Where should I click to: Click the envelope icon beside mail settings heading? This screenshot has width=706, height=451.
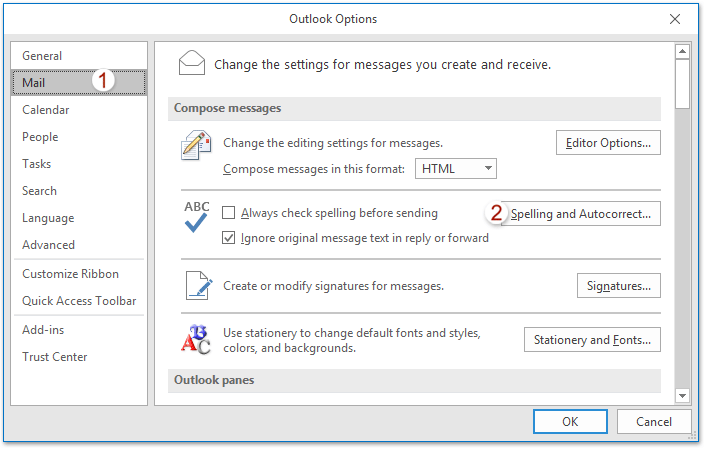[193, 64]
